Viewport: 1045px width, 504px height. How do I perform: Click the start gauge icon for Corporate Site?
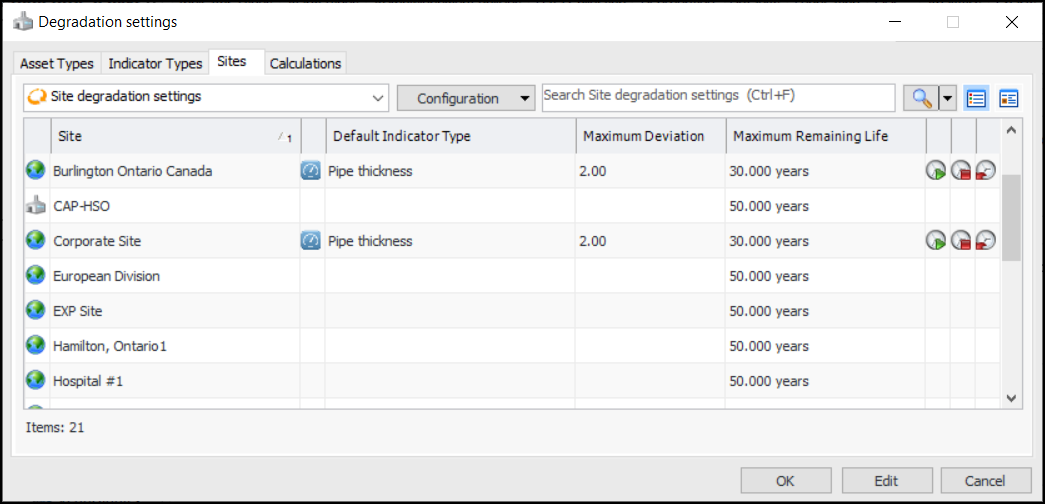click(936, 241)
